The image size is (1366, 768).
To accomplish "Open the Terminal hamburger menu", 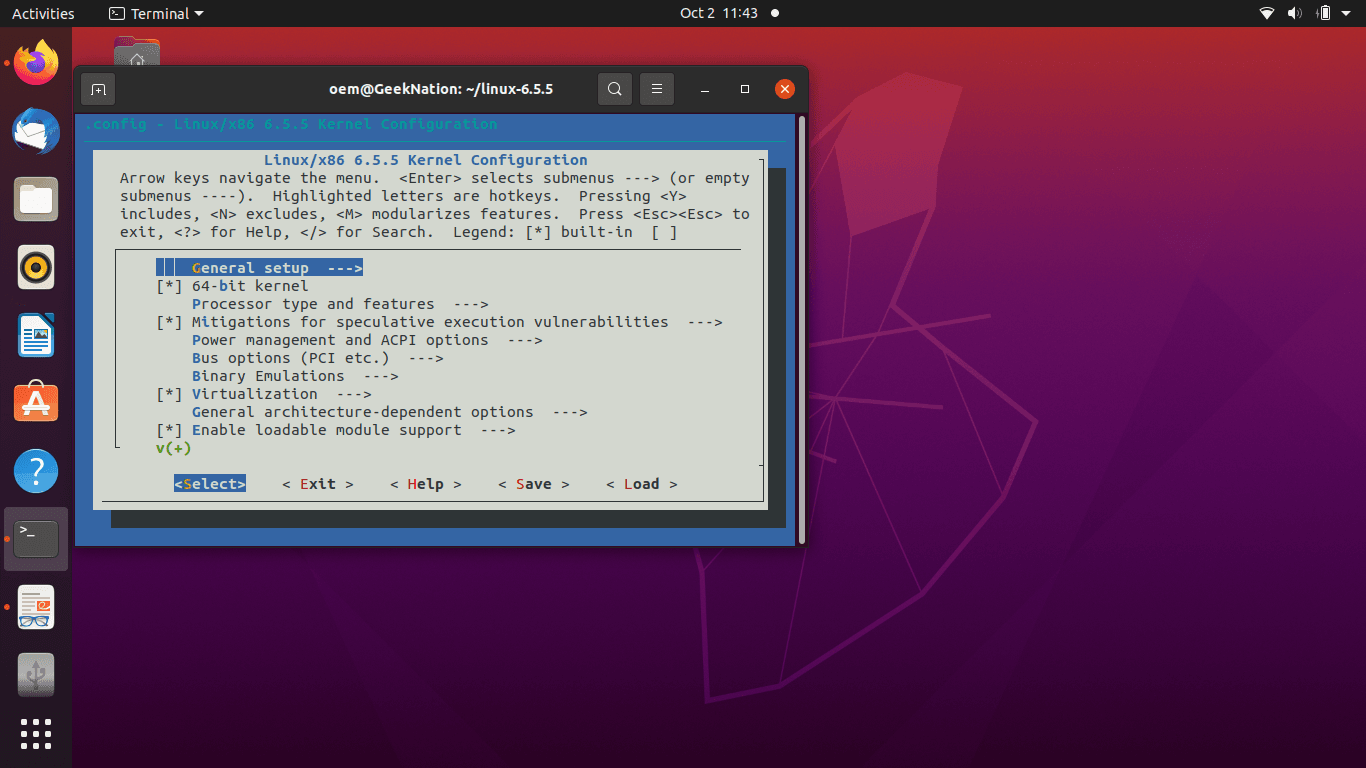I will pyautogui.click(x=657, y=89).
